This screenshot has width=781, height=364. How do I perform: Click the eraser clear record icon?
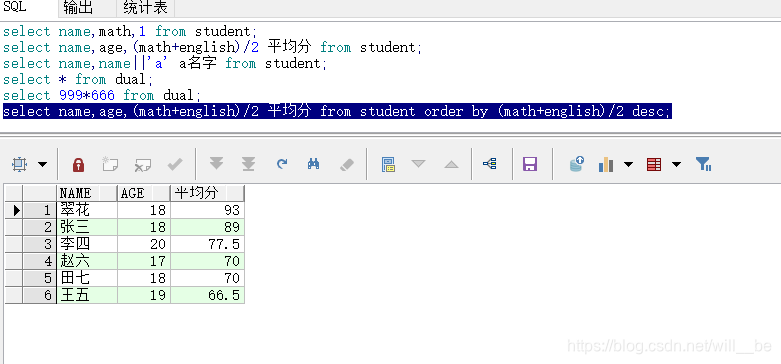coord(347,164)
